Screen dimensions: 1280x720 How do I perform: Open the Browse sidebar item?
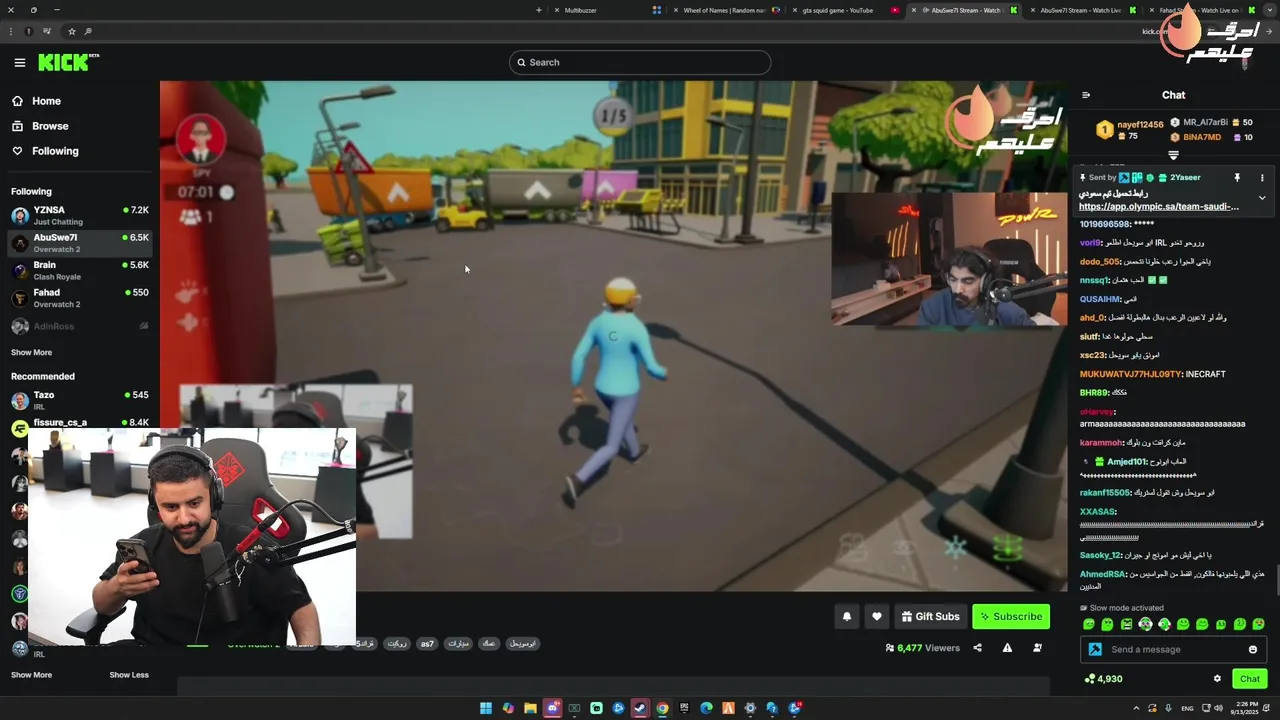click(50, 126)
